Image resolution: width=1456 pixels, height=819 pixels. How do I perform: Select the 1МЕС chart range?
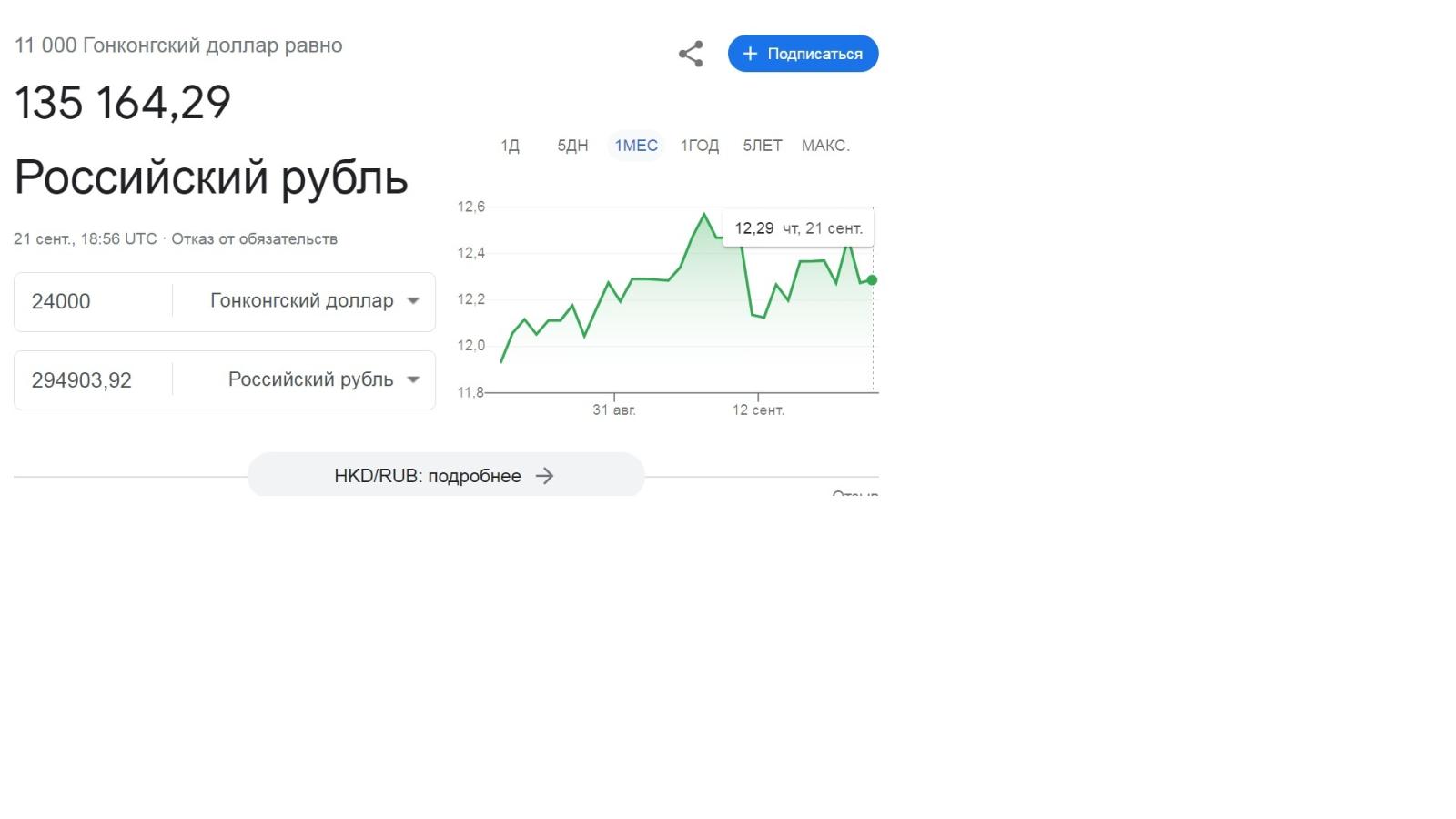point(636,146)
